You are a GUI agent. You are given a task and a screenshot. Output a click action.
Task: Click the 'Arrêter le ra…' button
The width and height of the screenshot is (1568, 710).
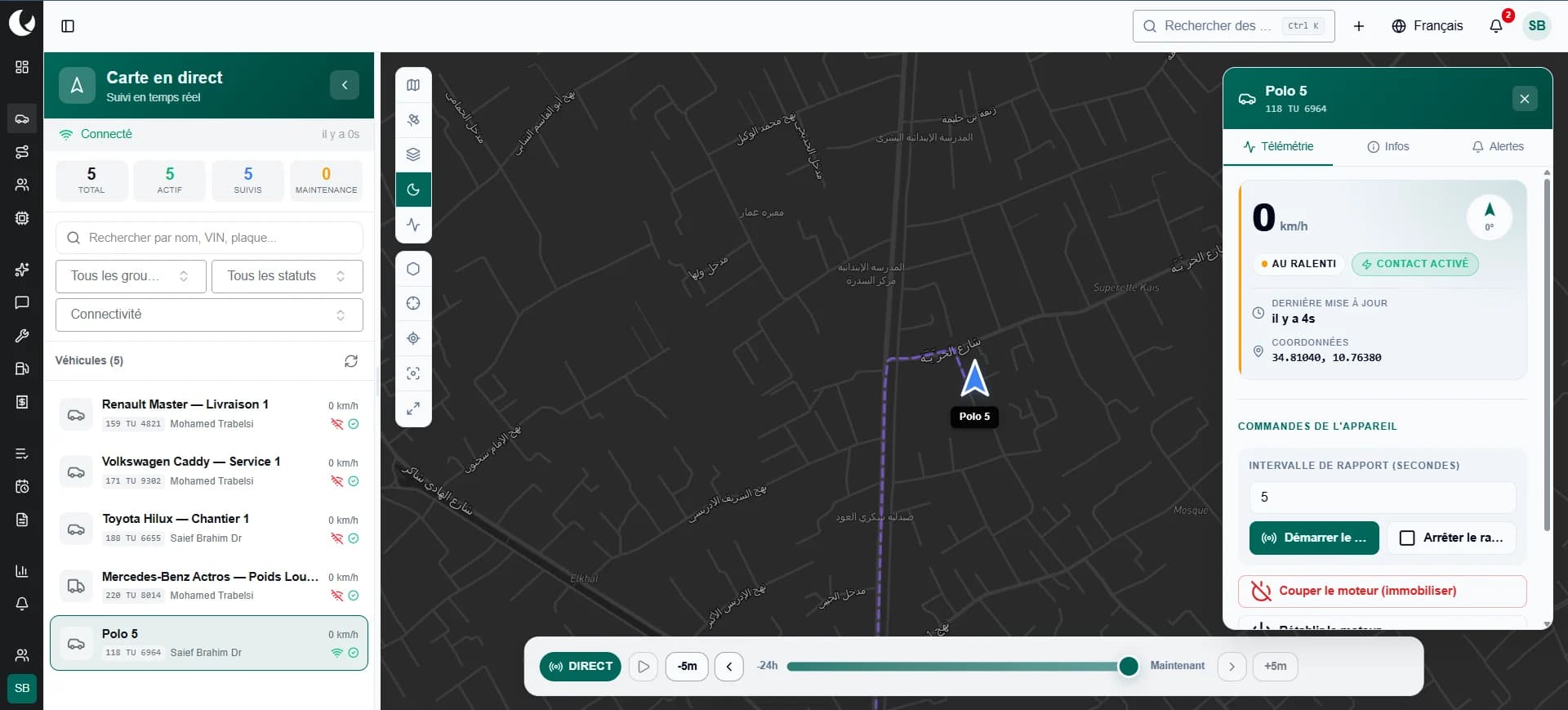click(x=1451, y=538)
